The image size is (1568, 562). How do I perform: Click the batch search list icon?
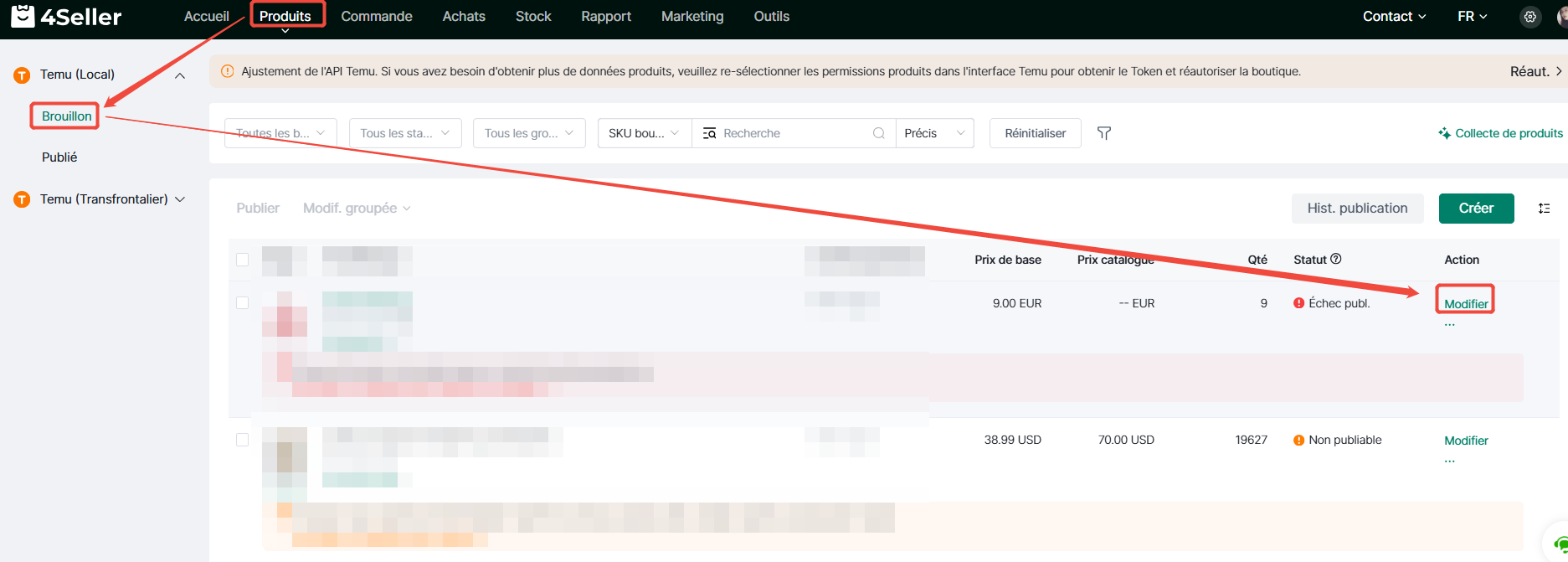pyautogui.click(x=709, y=133)
